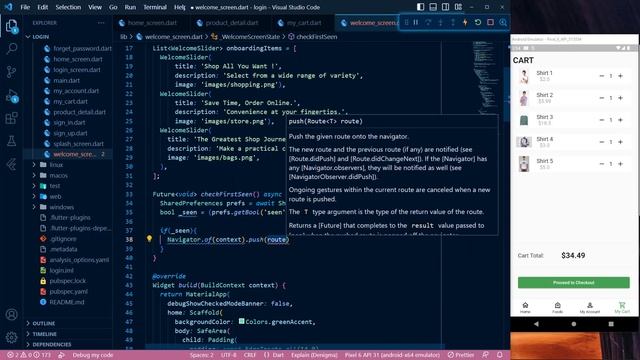Open the Testing flask view
Screen dimensions: 640x360
11,141
